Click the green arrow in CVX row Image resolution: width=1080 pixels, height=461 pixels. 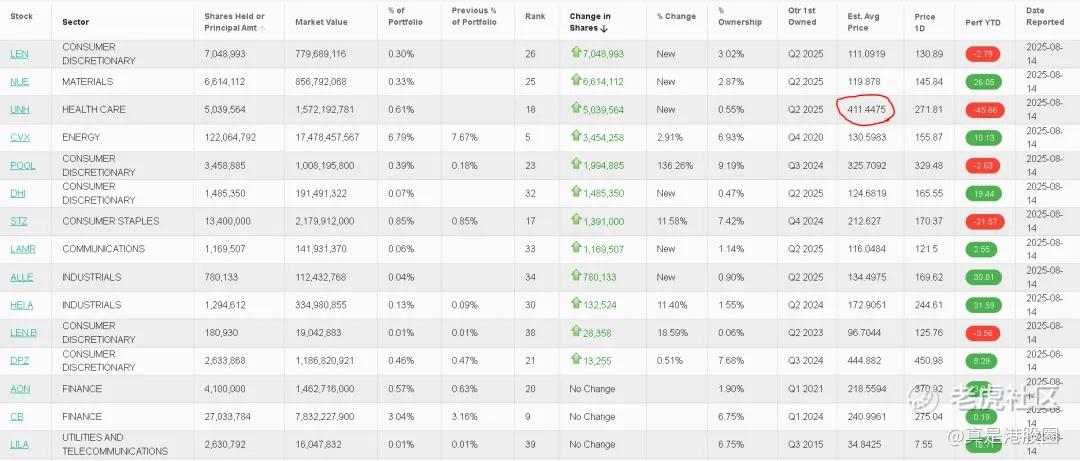point(576,136)
